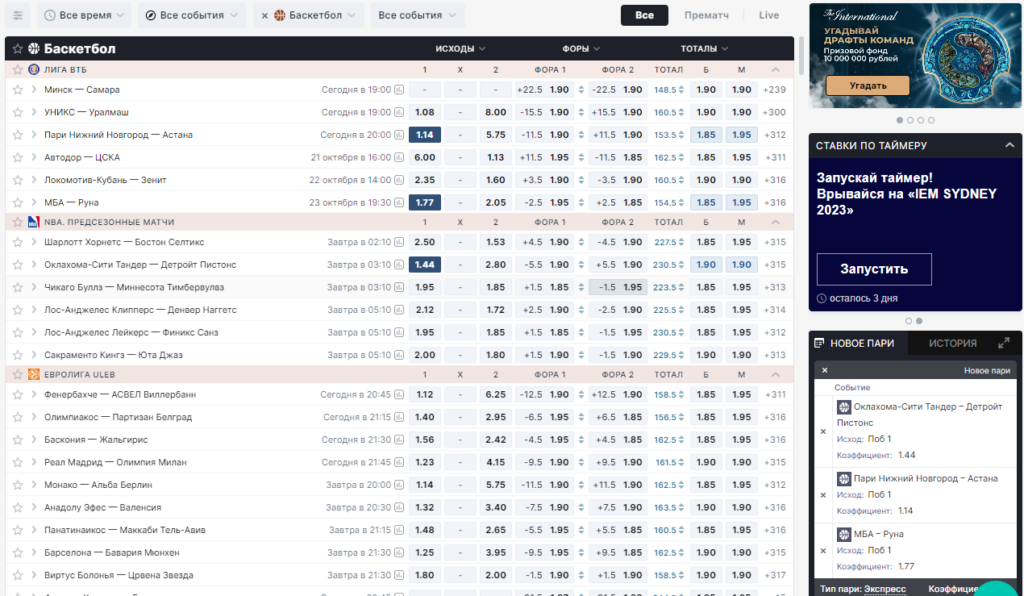Collapse the Лига ВТБ section
This screenshot has width=1024, height=596.
[x=775, y=70]
